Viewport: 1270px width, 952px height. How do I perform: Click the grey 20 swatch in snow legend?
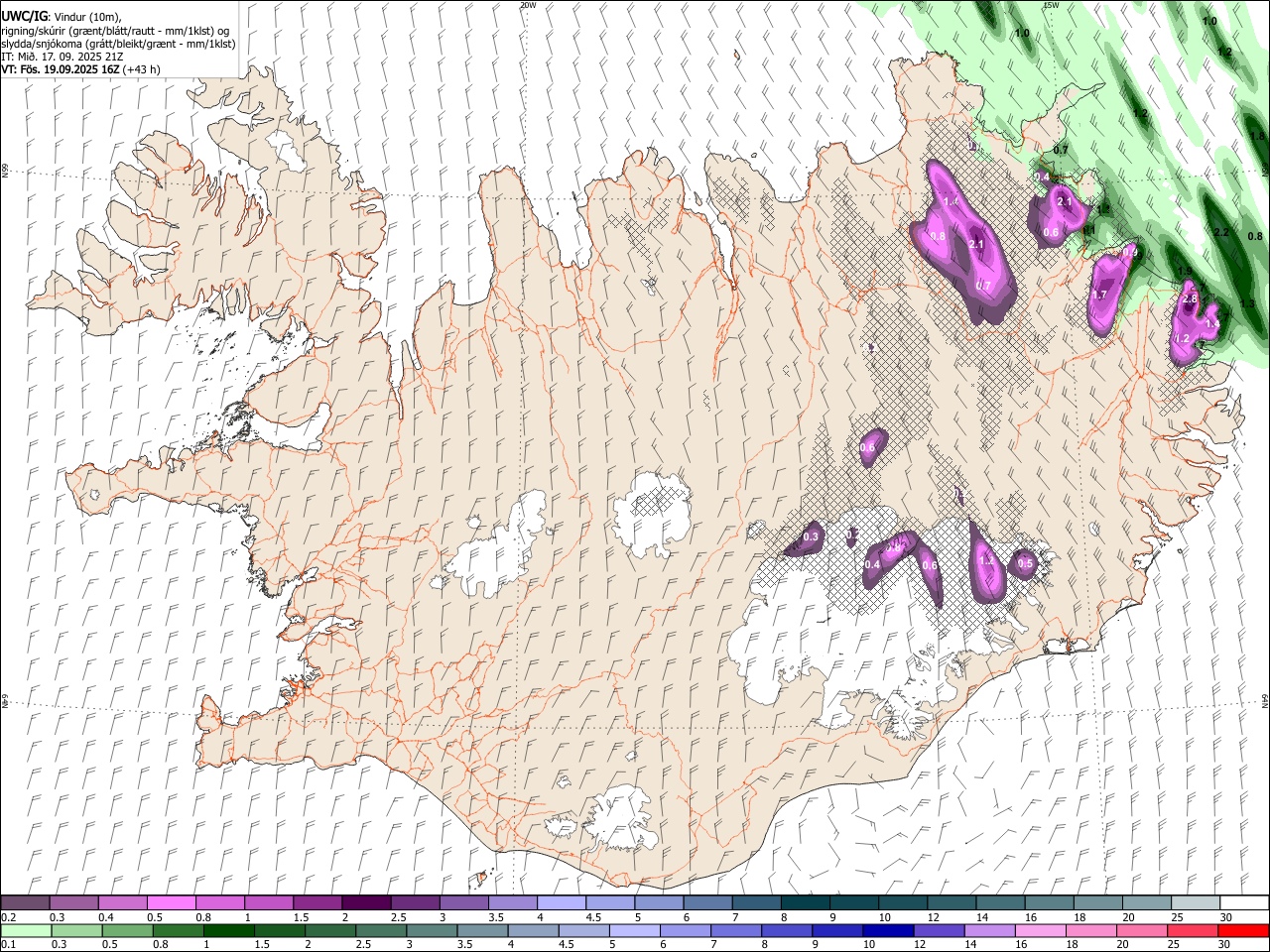[1147, 902]
